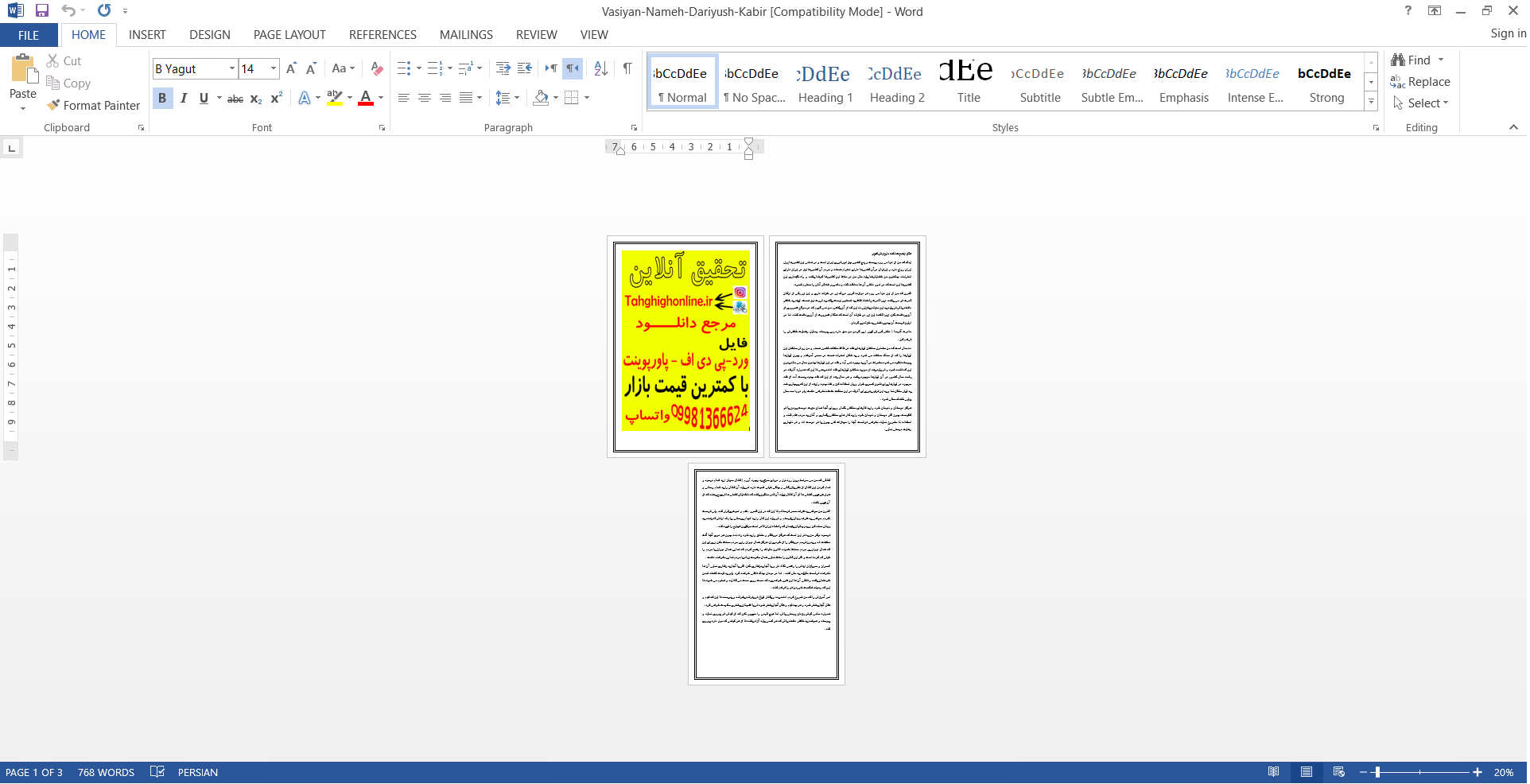Switch to Read Mode view in status bar

(x=1273, y=772)
